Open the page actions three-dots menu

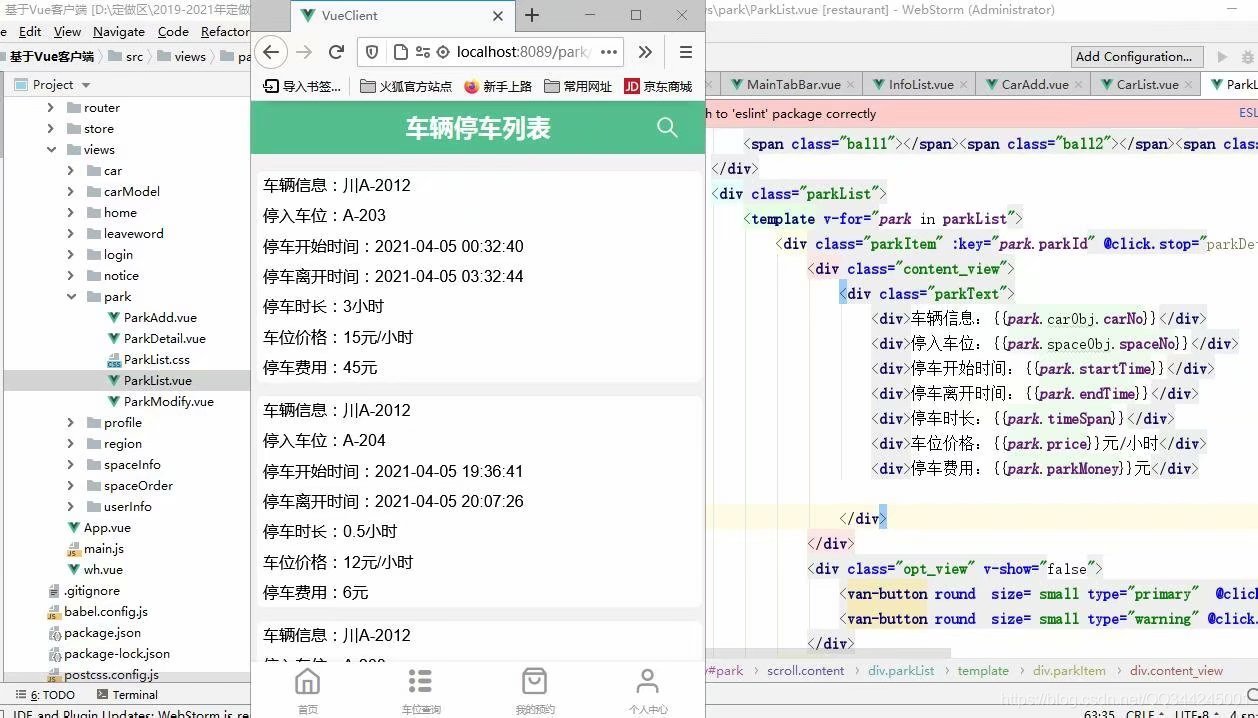click(x=610, y=52)
